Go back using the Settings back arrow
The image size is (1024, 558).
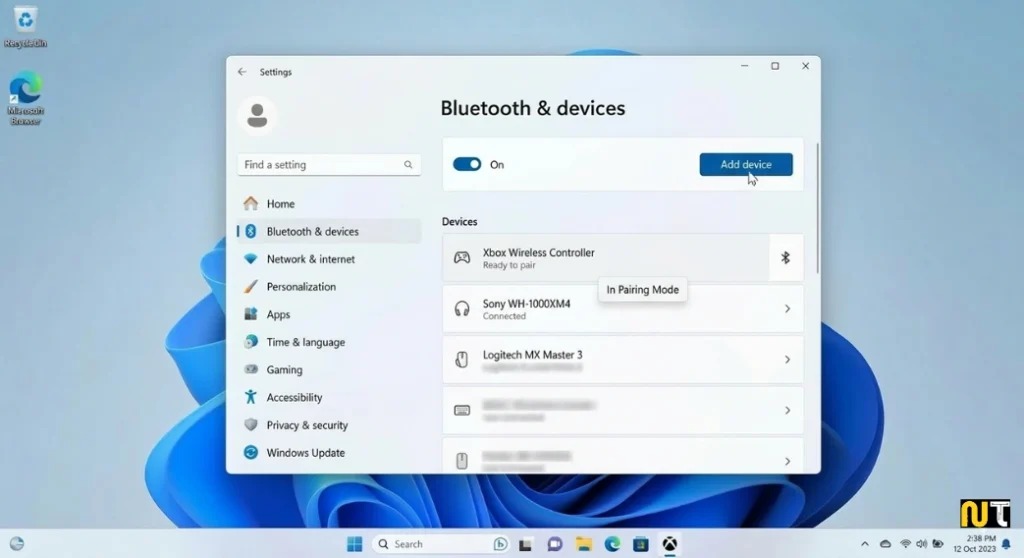(242, 72)
